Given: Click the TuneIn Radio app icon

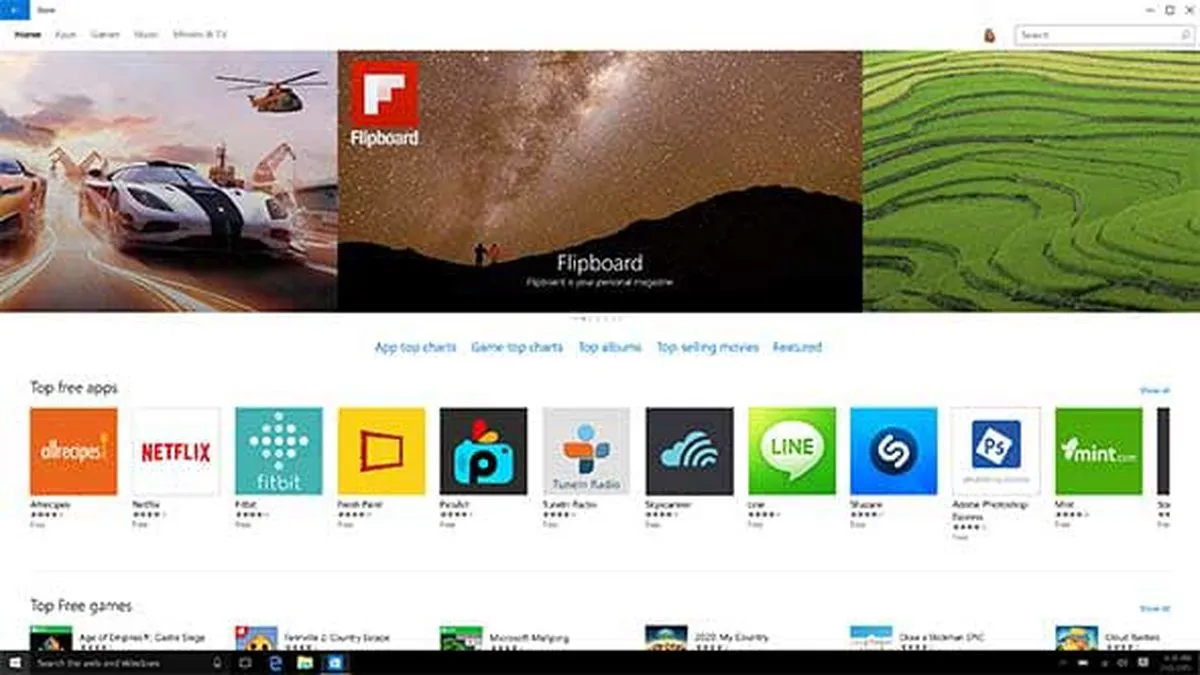Looking at the screenshot, I should point(586,450).
